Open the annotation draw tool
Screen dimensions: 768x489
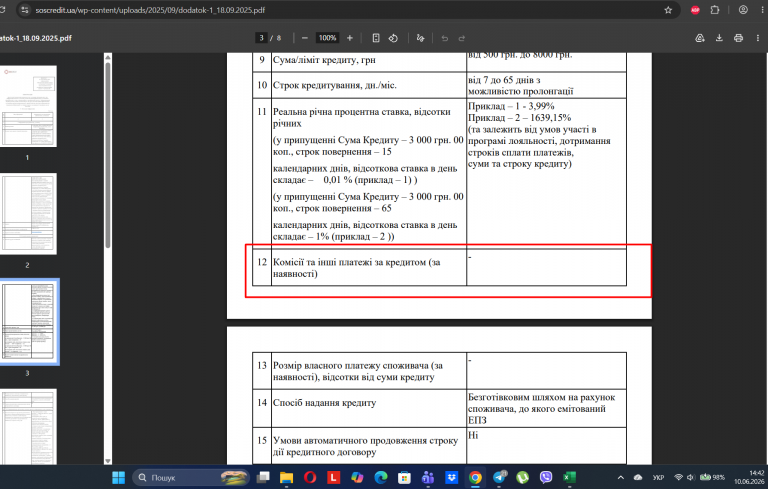click(420, 38)
